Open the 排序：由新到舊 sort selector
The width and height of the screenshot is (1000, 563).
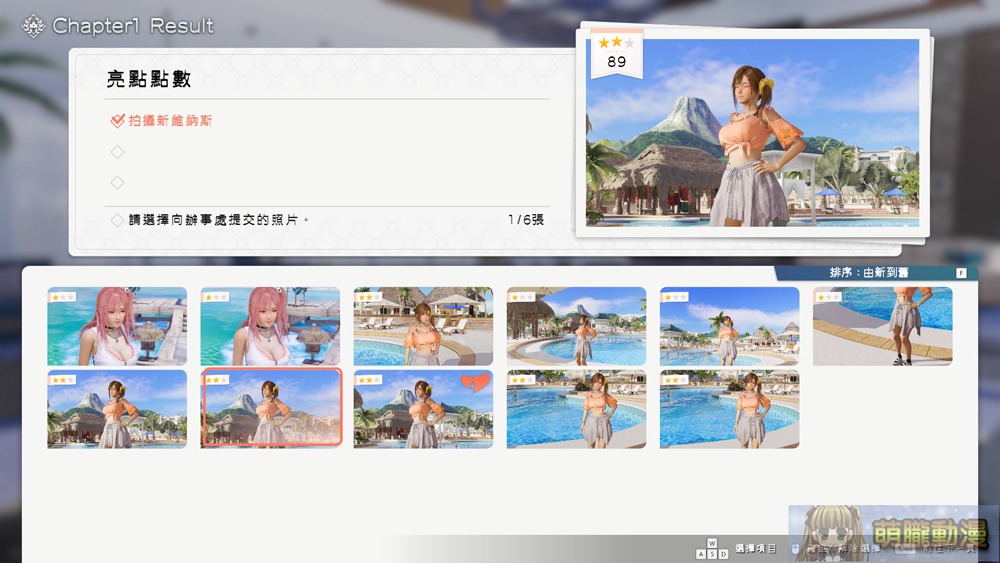pos(876,273)
